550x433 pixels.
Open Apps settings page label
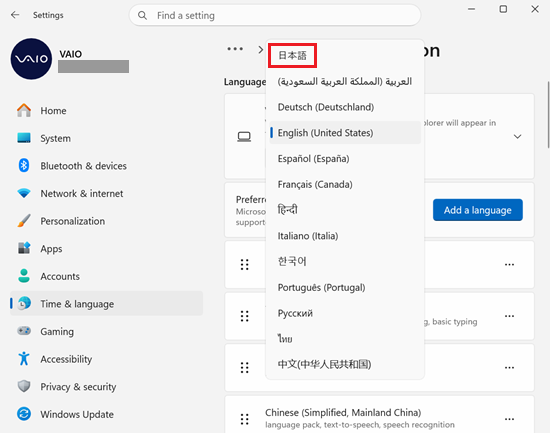51,249
